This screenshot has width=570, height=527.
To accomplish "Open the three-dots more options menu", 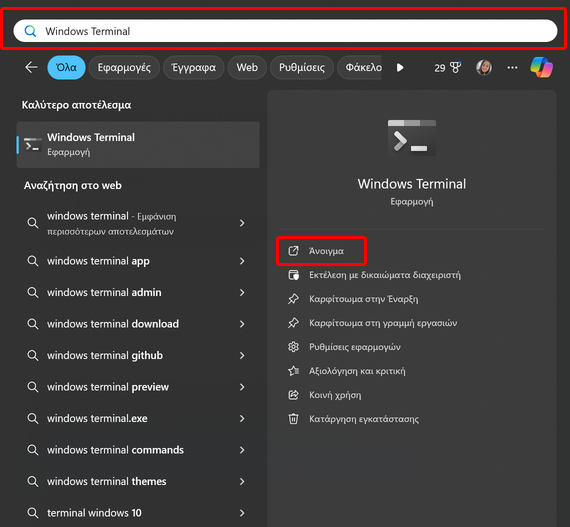I will coord(512,68).
